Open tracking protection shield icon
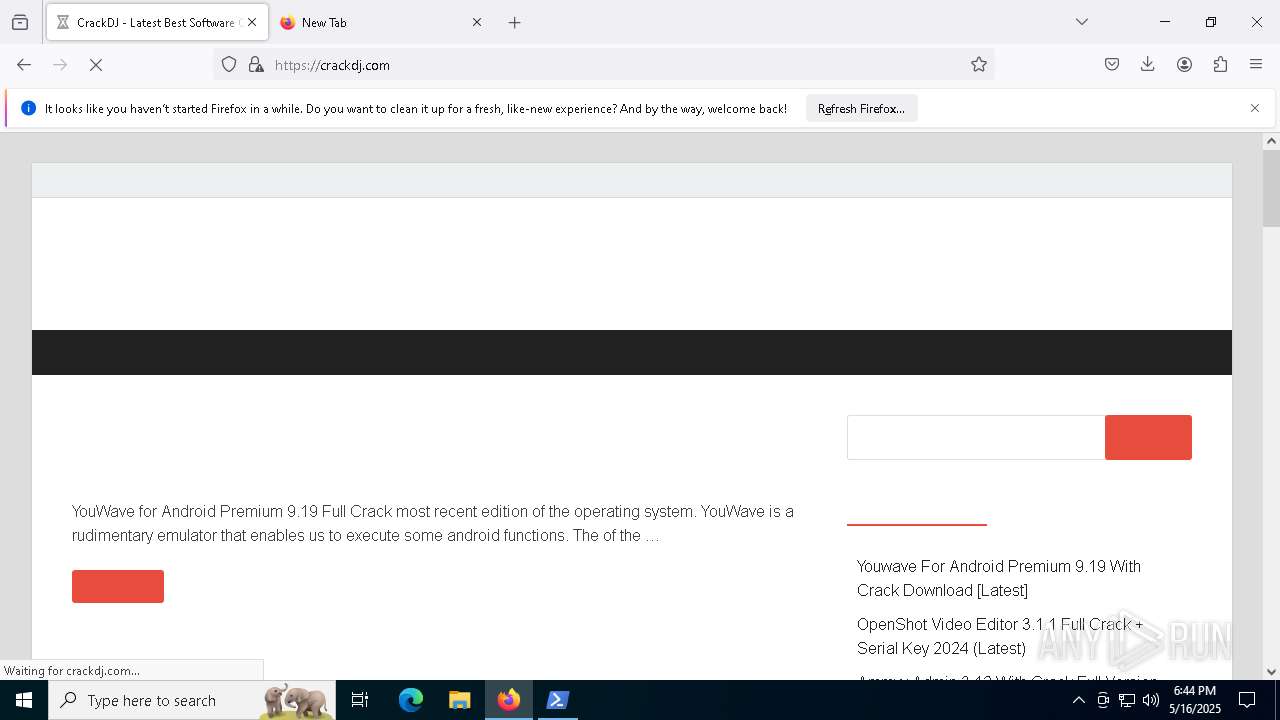Screen dimensions: 1280x720 point(229,65)
